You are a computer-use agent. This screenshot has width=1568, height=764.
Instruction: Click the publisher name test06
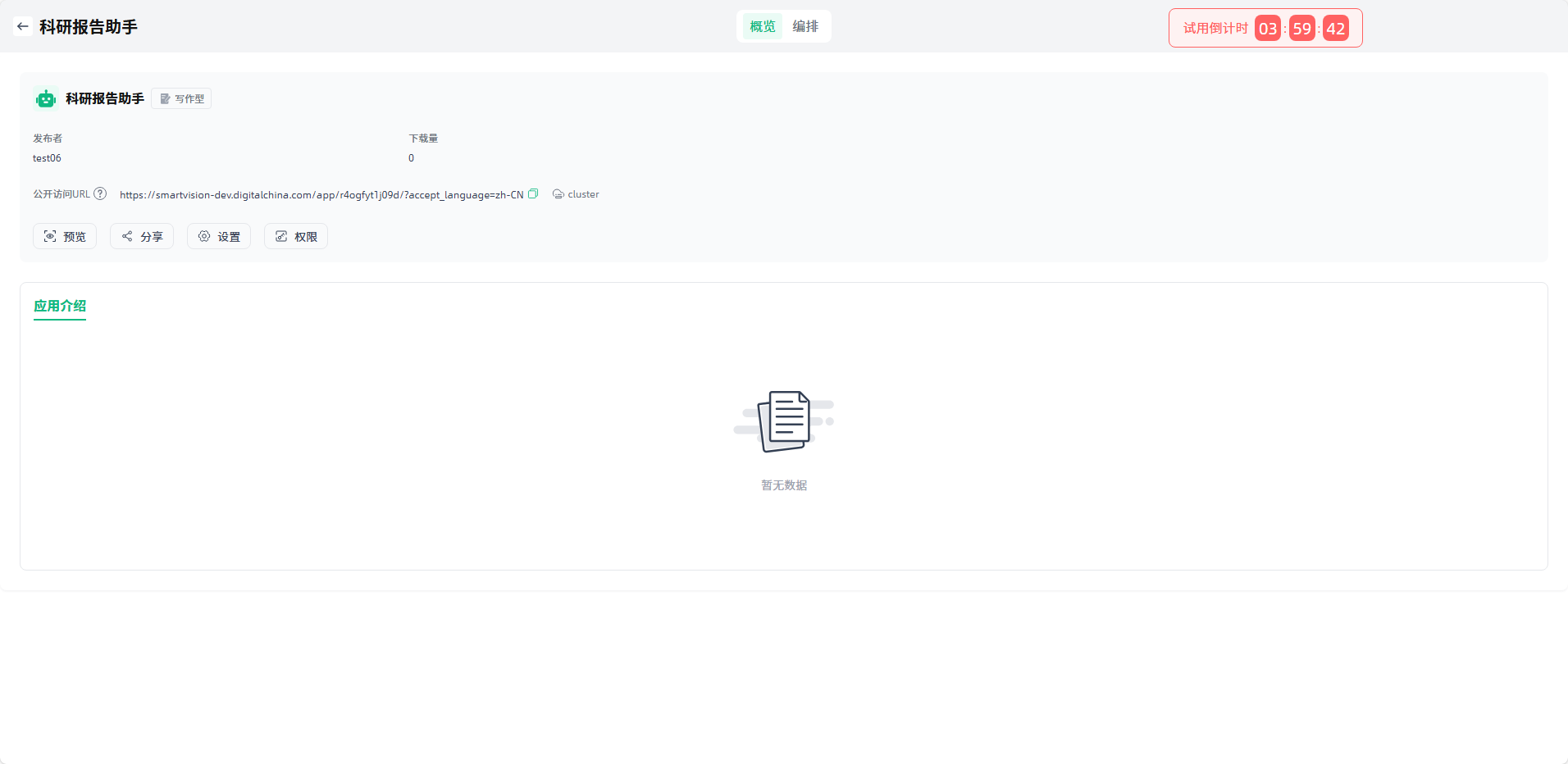pos(47,158)
